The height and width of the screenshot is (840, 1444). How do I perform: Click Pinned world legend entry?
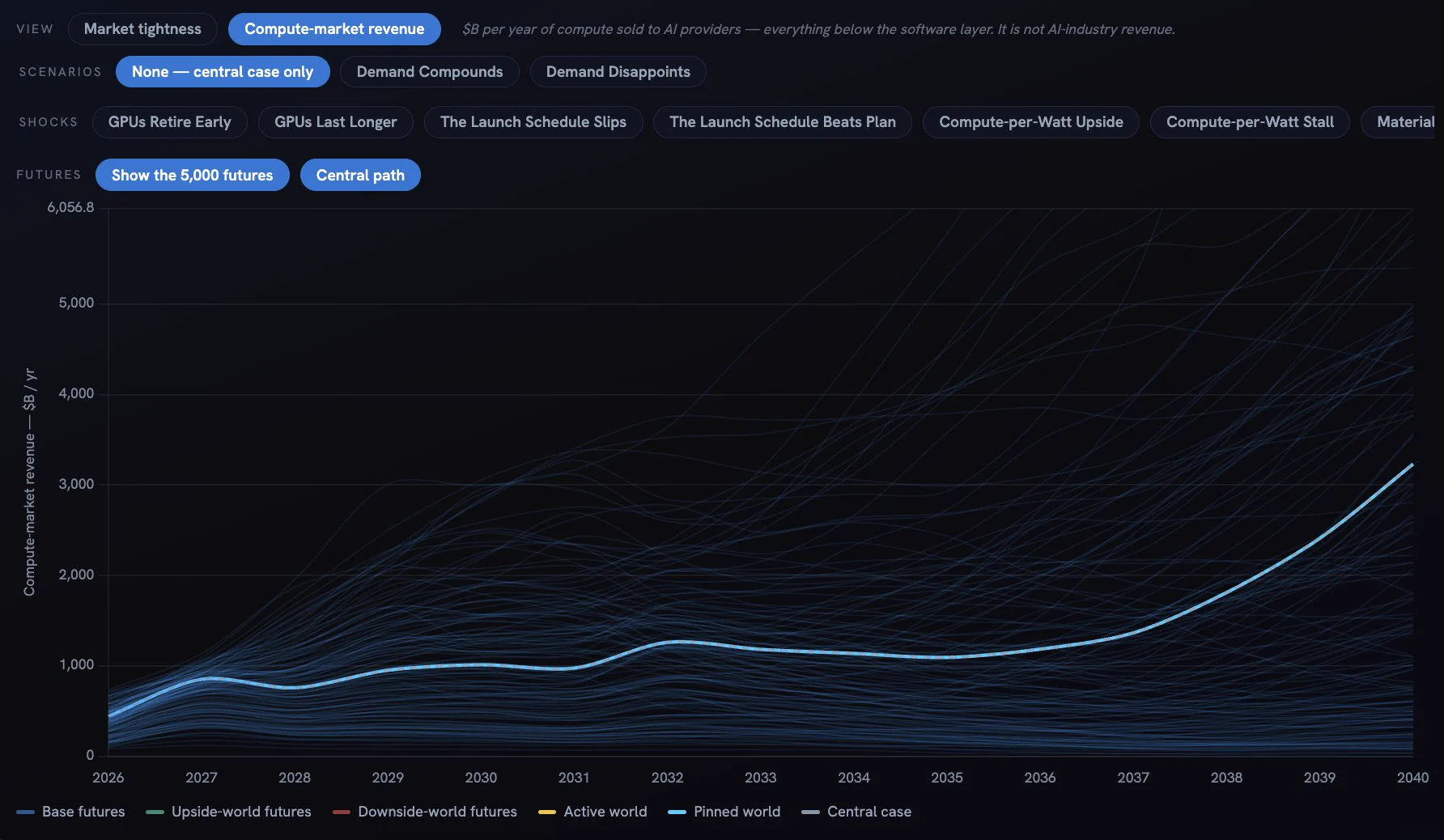click(724, 812)
